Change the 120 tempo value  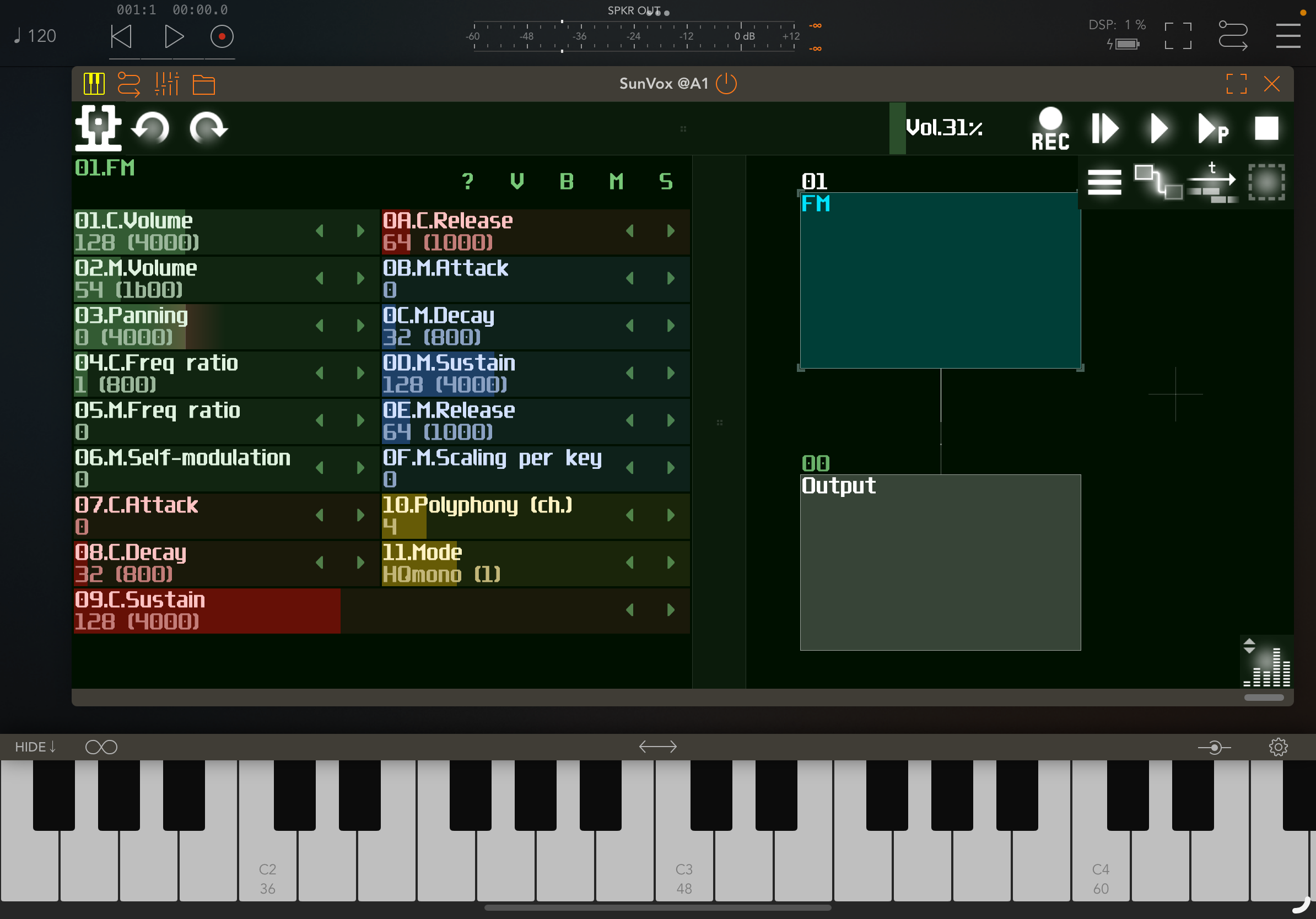pos(35,36)
